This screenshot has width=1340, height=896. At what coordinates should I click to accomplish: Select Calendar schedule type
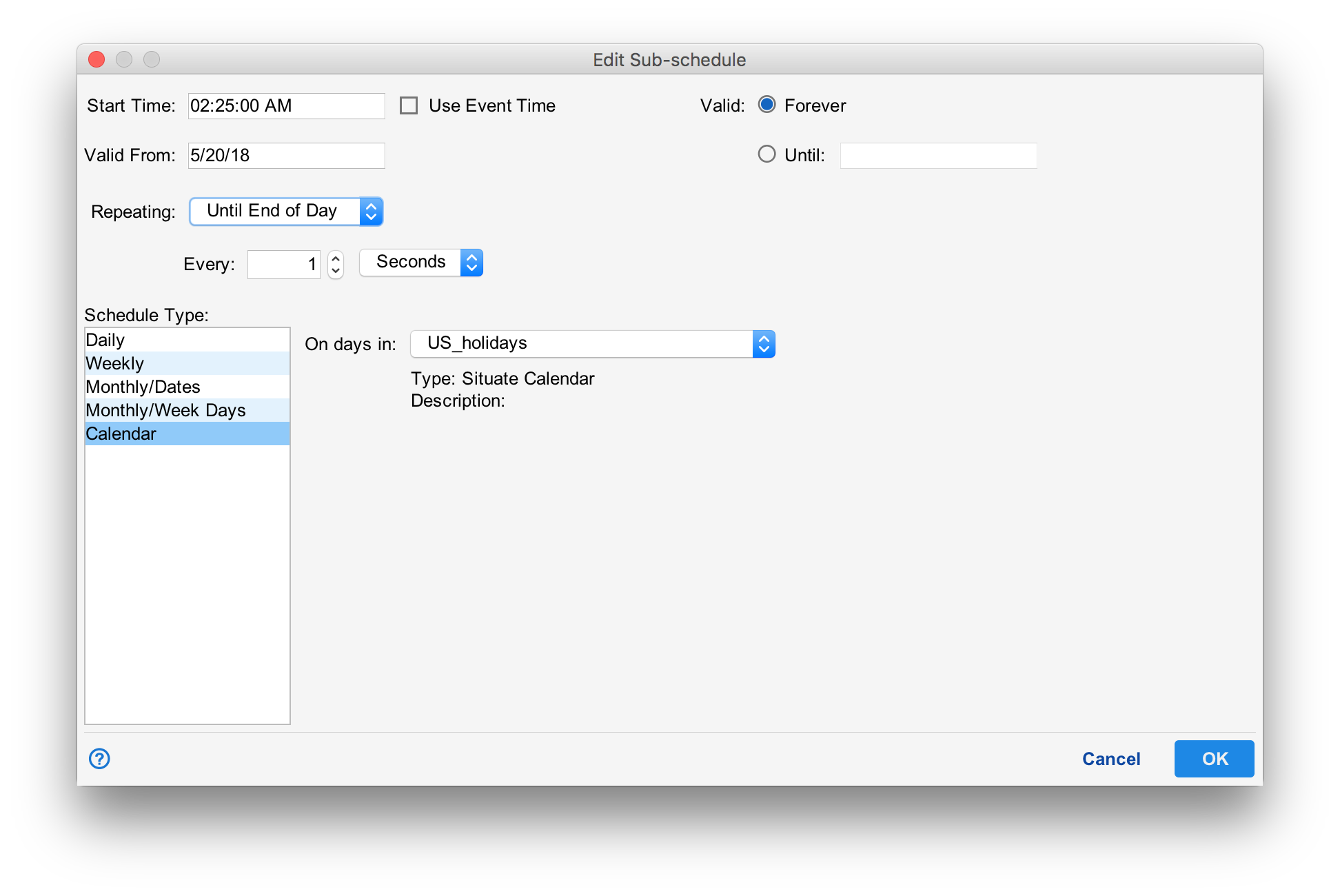pyautogui.click(x=187, y=434)
